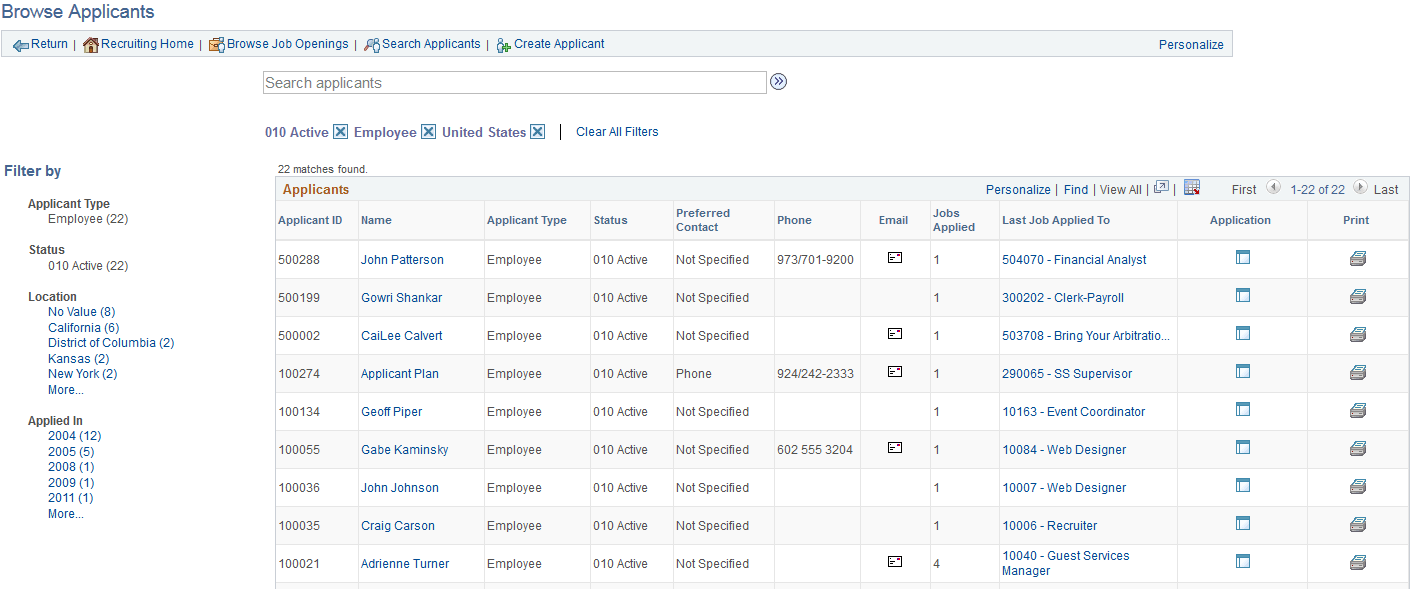The width and height of the screenshot is (1416, 589).
Task: Remove the 010 Active filter
Action: pyautogui.click(x=340, y=131)
